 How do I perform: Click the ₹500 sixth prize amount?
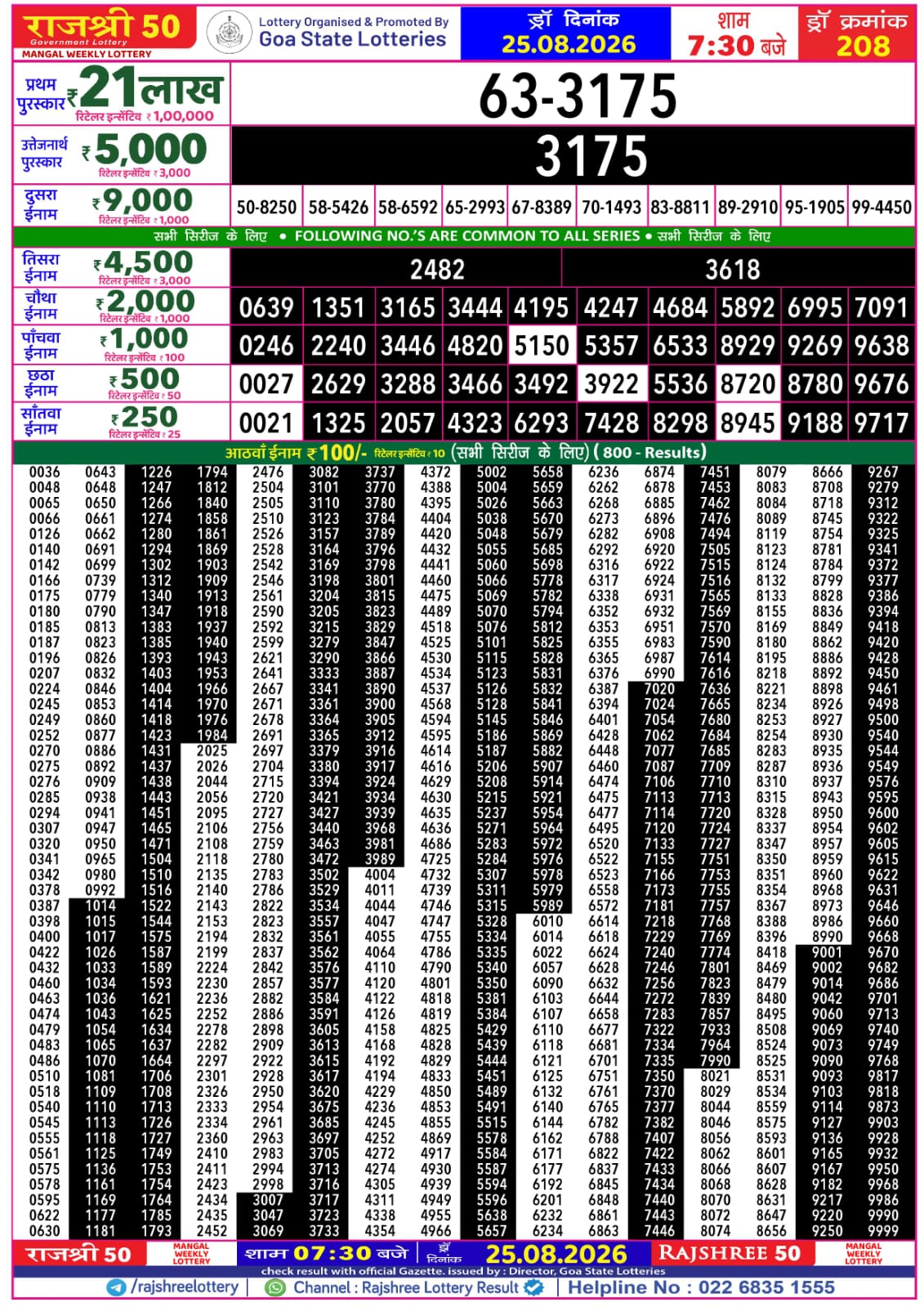(145, 378)
